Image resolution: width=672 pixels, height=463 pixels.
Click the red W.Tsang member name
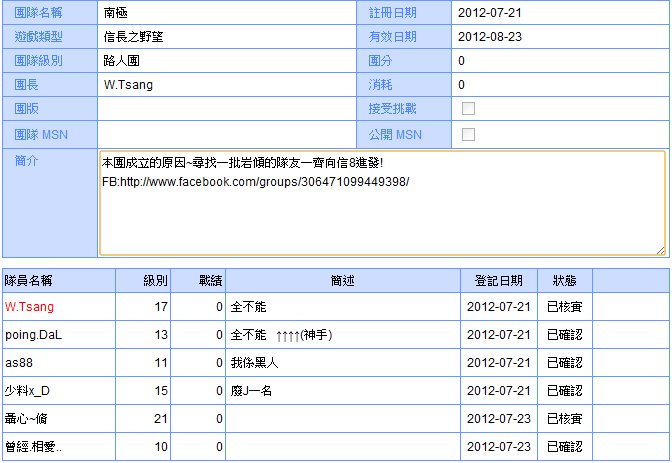(x=29, y=307)
